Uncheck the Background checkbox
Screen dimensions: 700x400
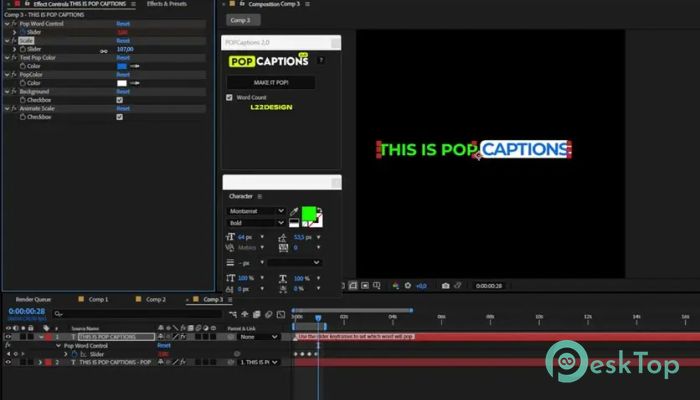tap(120, 100)
